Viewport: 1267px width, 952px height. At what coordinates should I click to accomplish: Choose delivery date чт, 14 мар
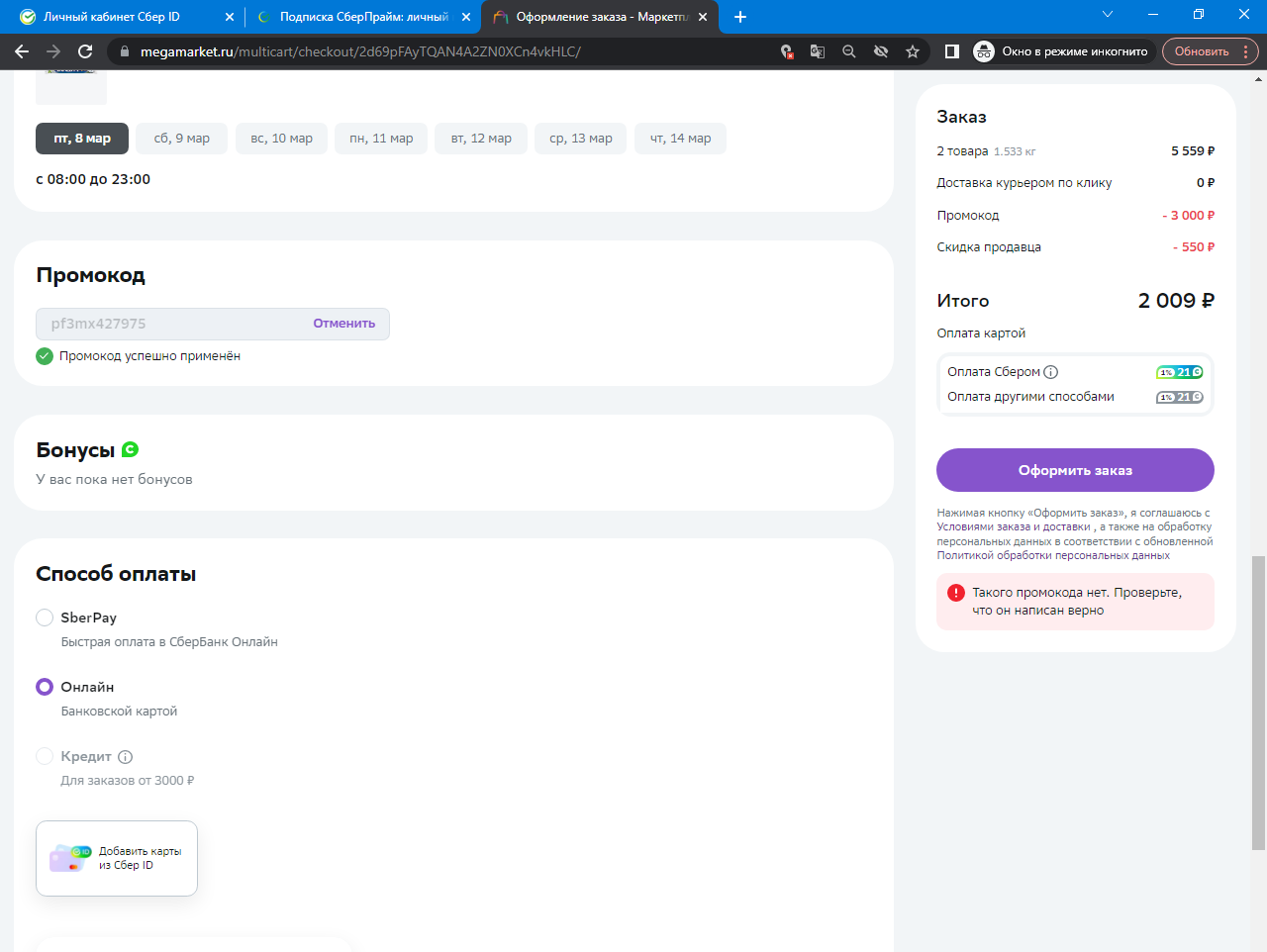pos(680,139)
